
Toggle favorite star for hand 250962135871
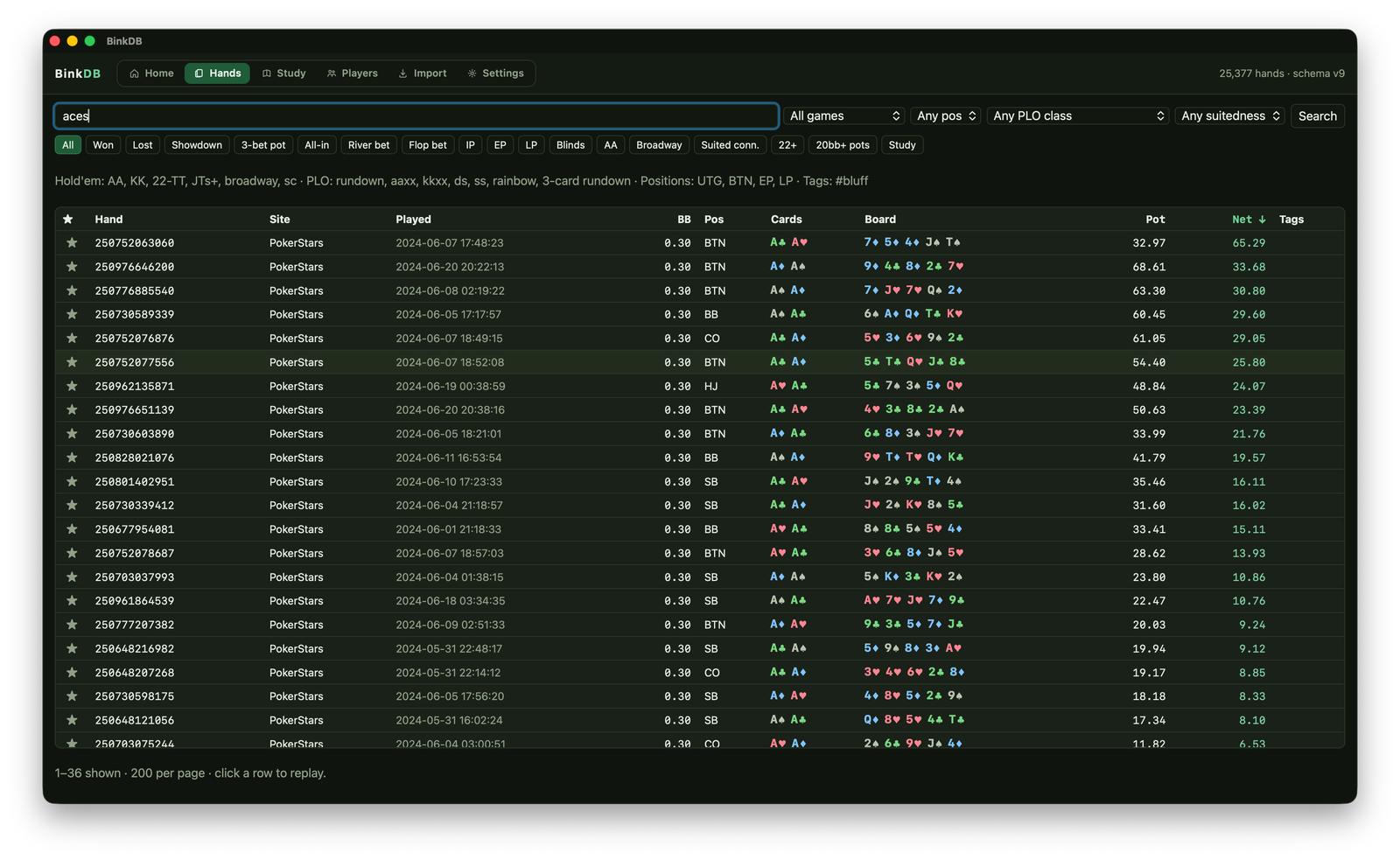[72, 387]
